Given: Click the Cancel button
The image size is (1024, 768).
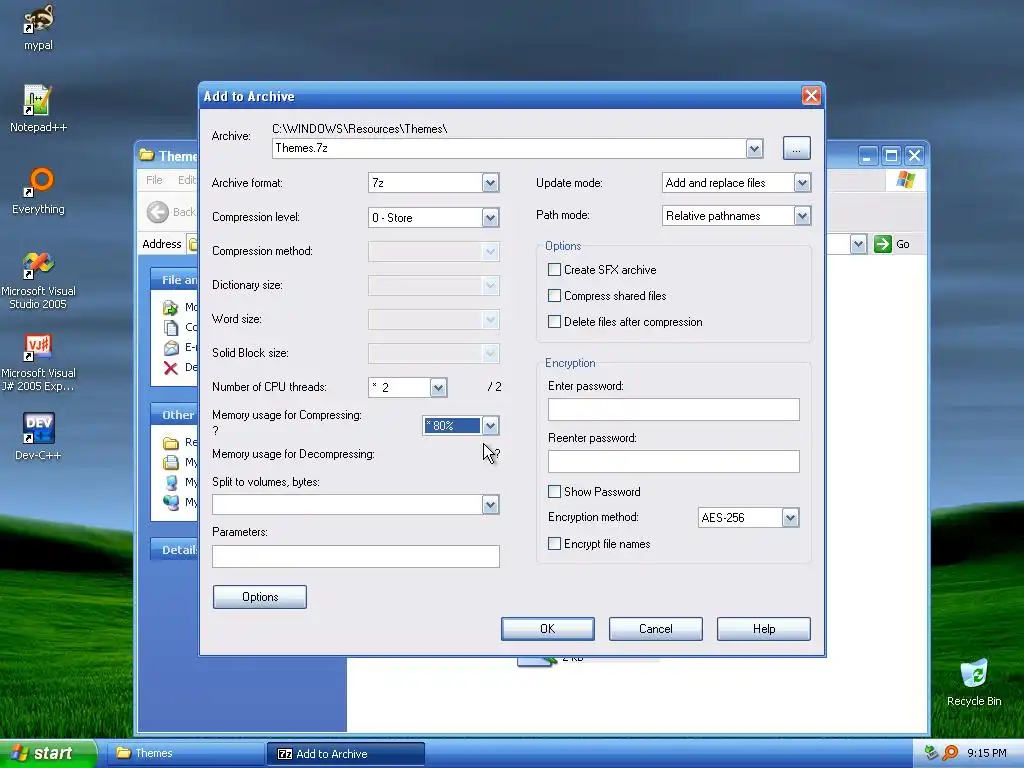Looking at the screenshot, I should pyautogui.click(x=656, y=629).
